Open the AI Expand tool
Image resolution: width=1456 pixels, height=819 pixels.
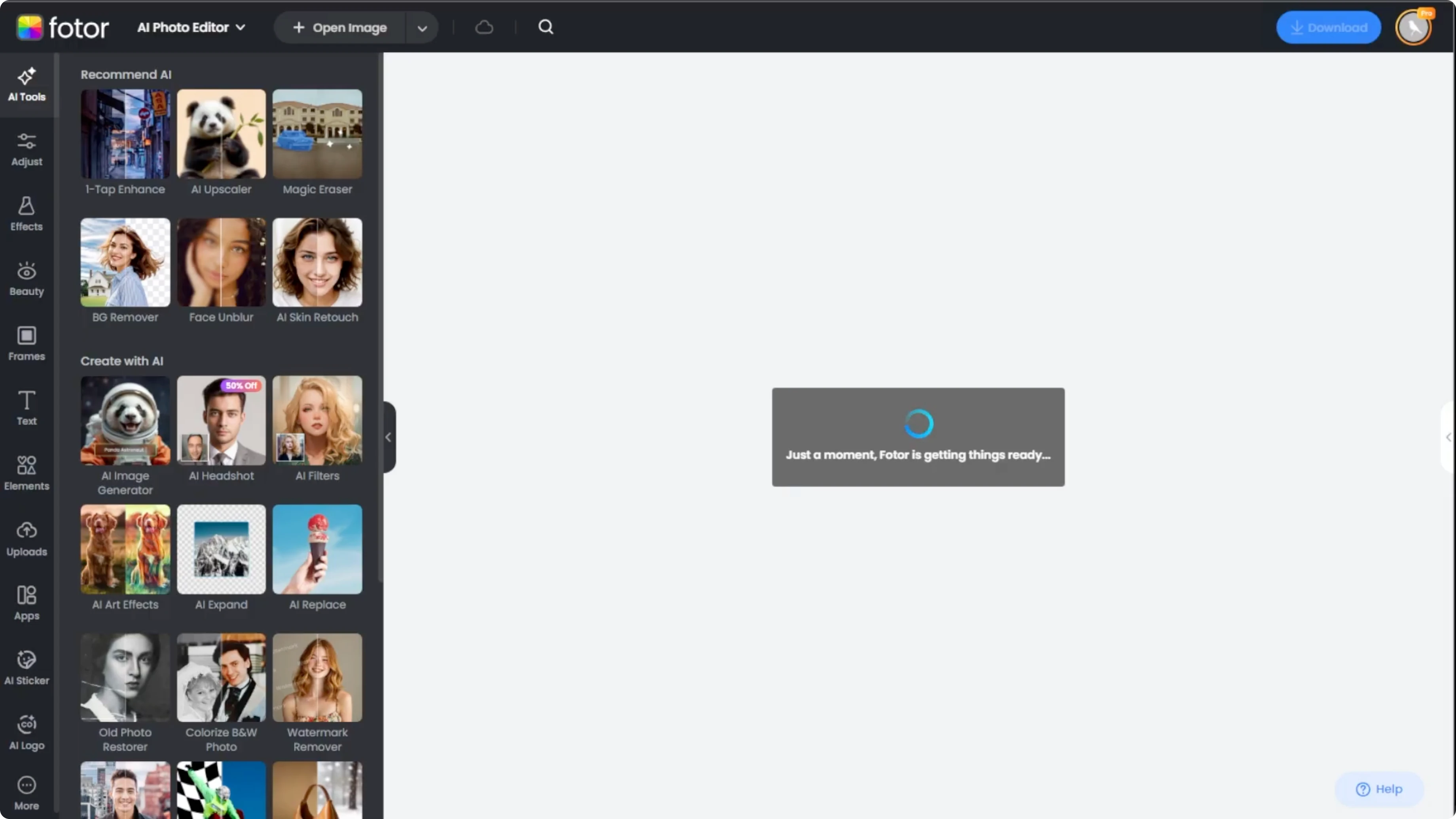click(221, 558)
